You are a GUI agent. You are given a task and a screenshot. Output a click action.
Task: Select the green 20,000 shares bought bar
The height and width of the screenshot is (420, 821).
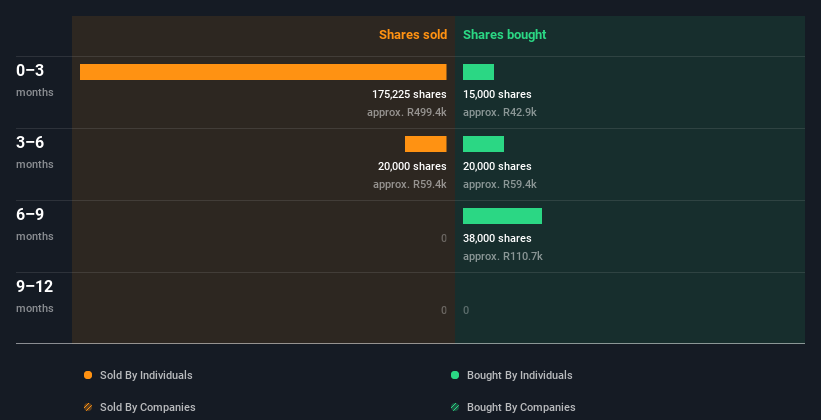coord(483,144)
